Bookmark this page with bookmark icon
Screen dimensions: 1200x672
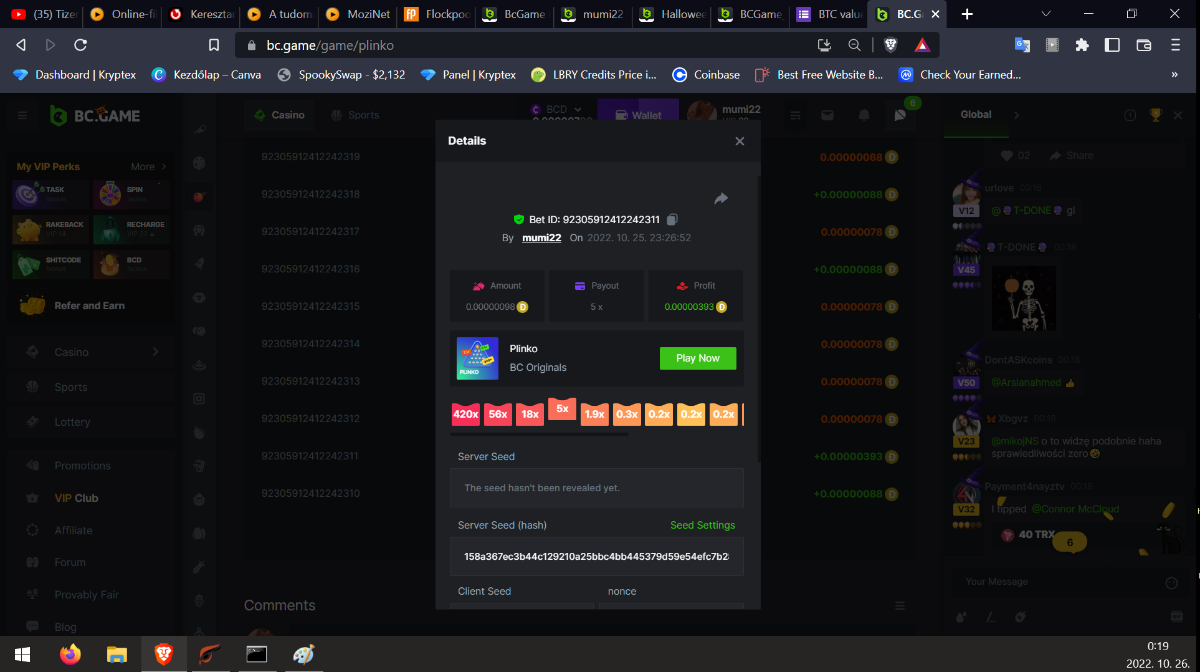[214, 45]
